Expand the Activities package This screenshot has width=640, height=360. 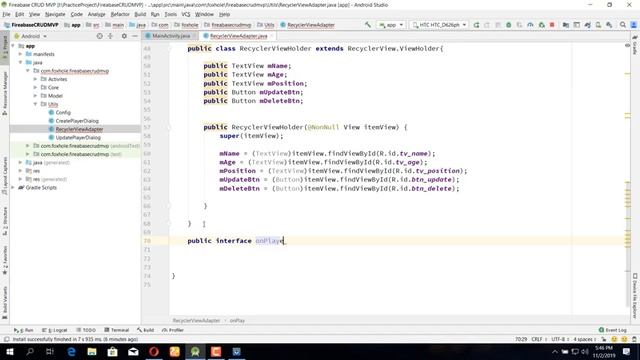pos(35,79)
